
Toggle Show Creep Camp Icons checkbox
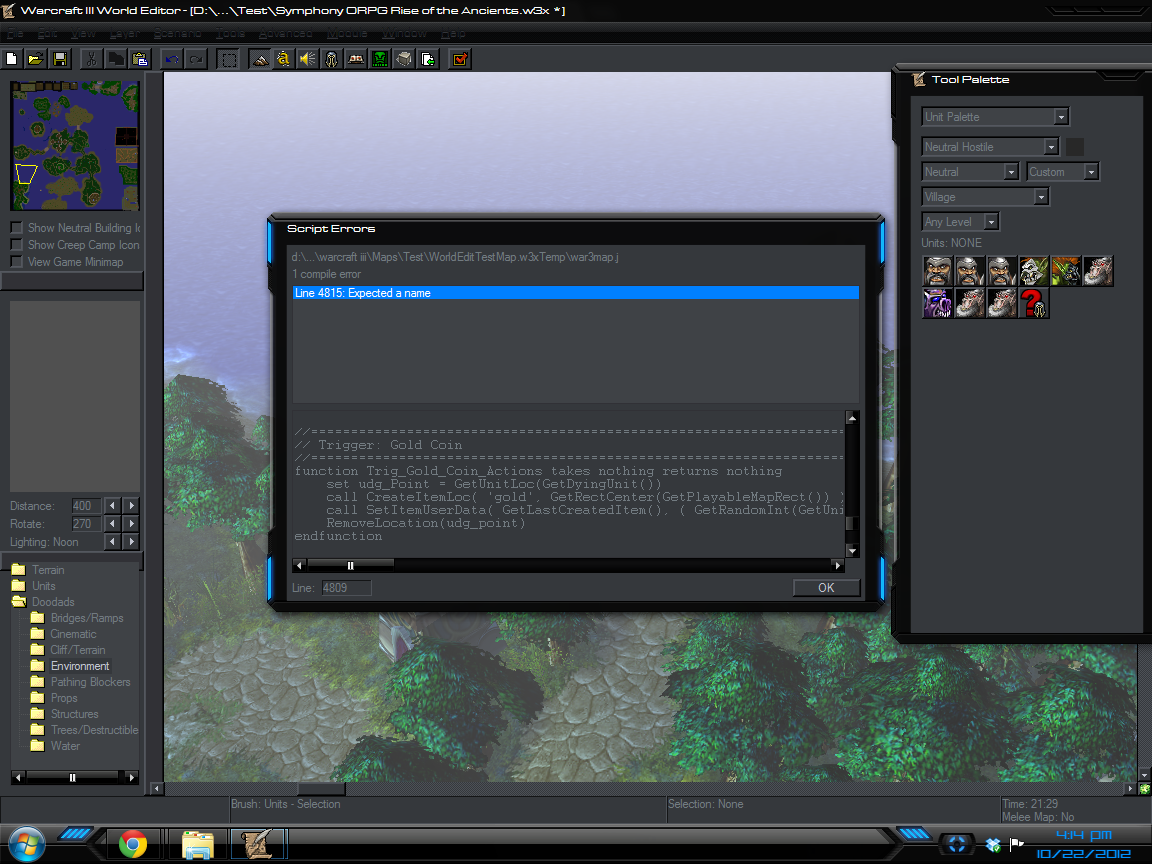(x=17, y=245)
